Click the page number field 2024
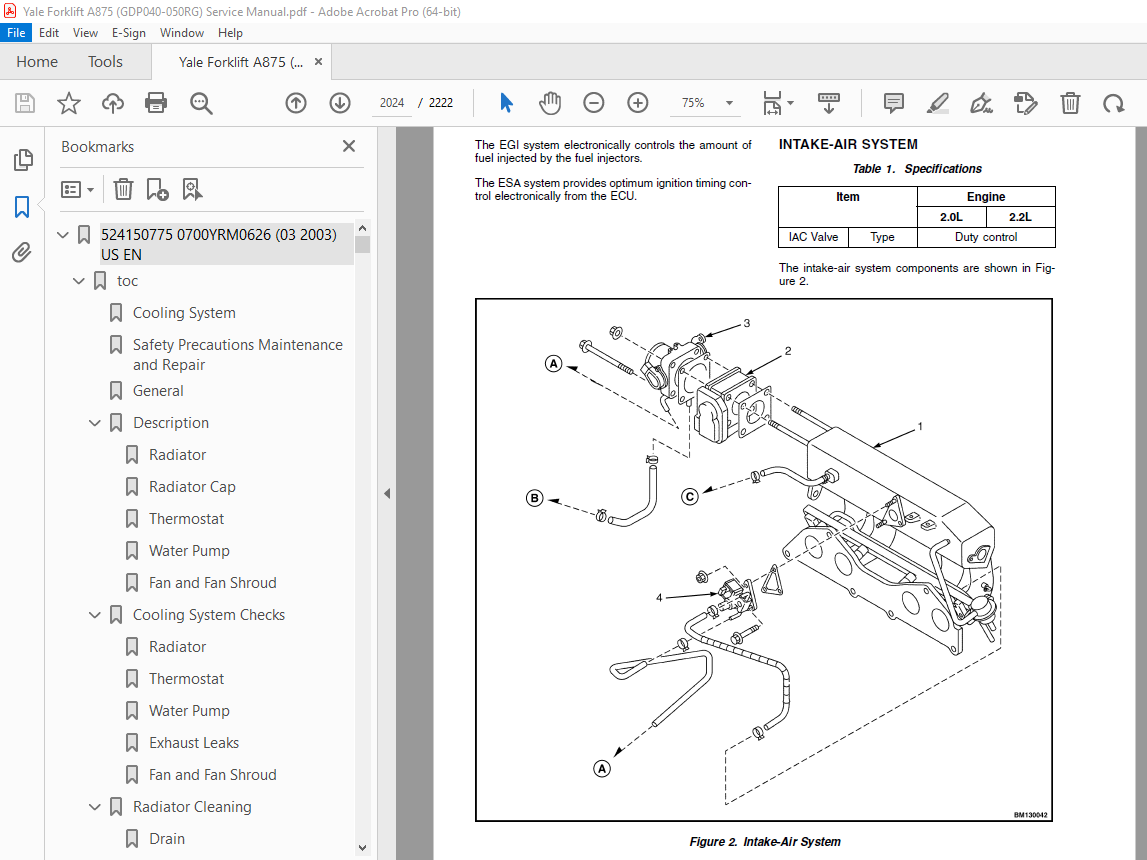This screenshot has height=860, width=1147. [392, 103]
